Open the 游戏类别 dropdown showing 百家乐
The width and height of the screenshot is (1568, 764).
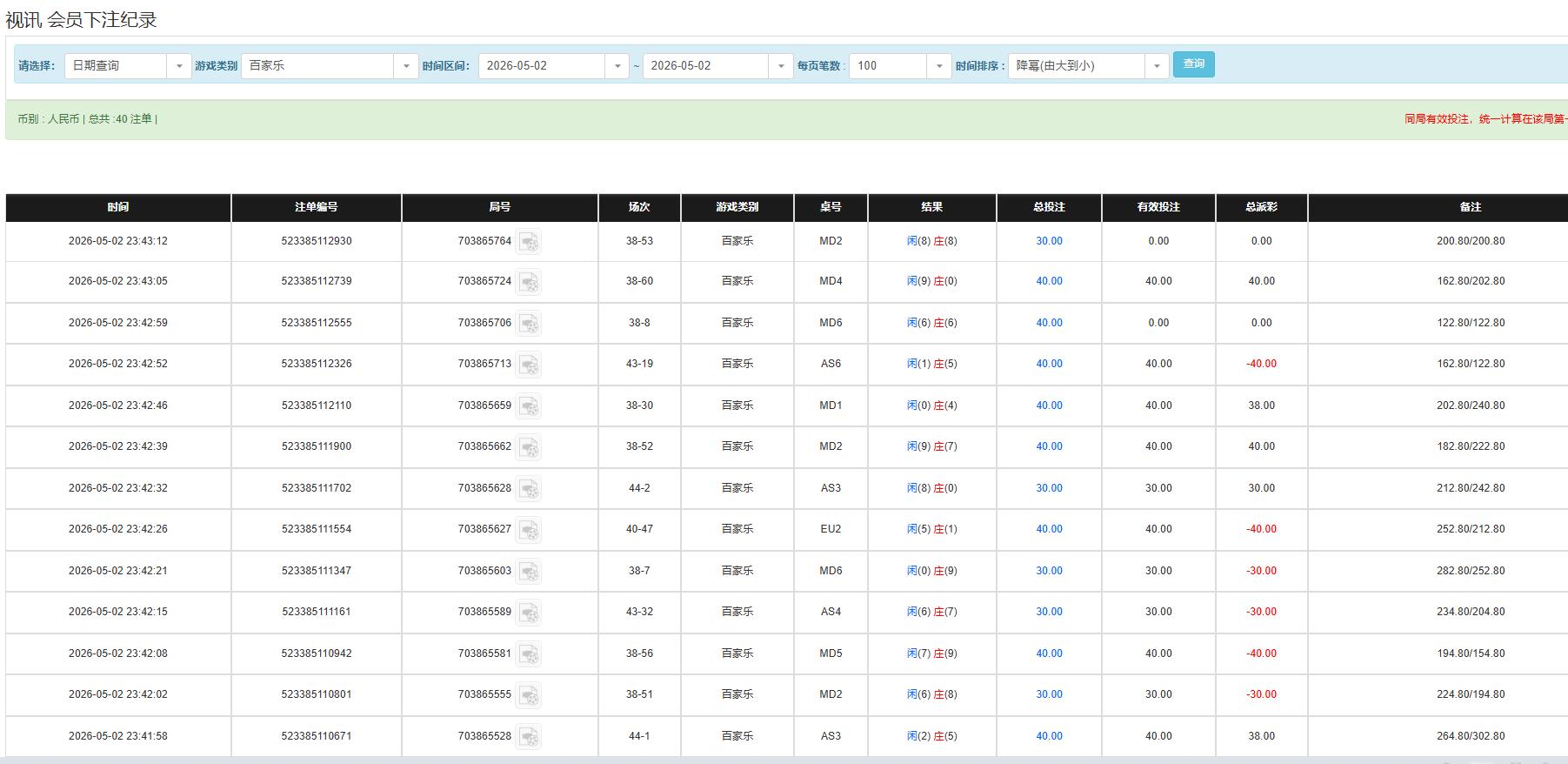pos(330,66)
